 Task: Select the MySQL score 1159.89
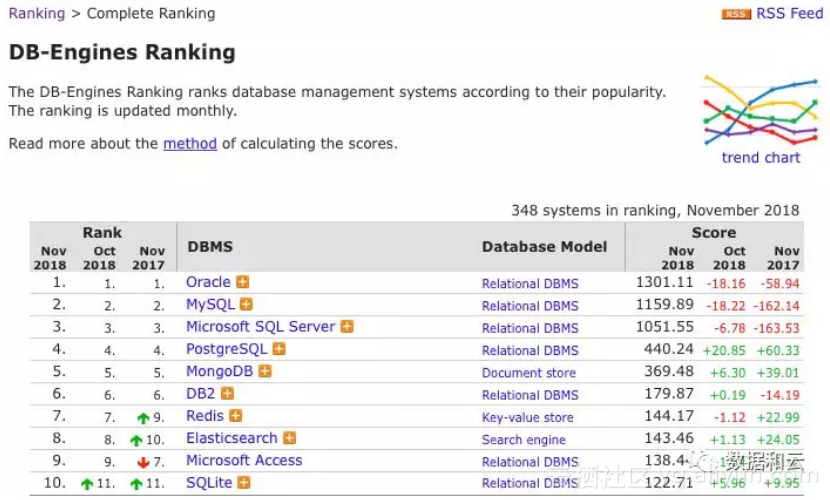(664, 304)
